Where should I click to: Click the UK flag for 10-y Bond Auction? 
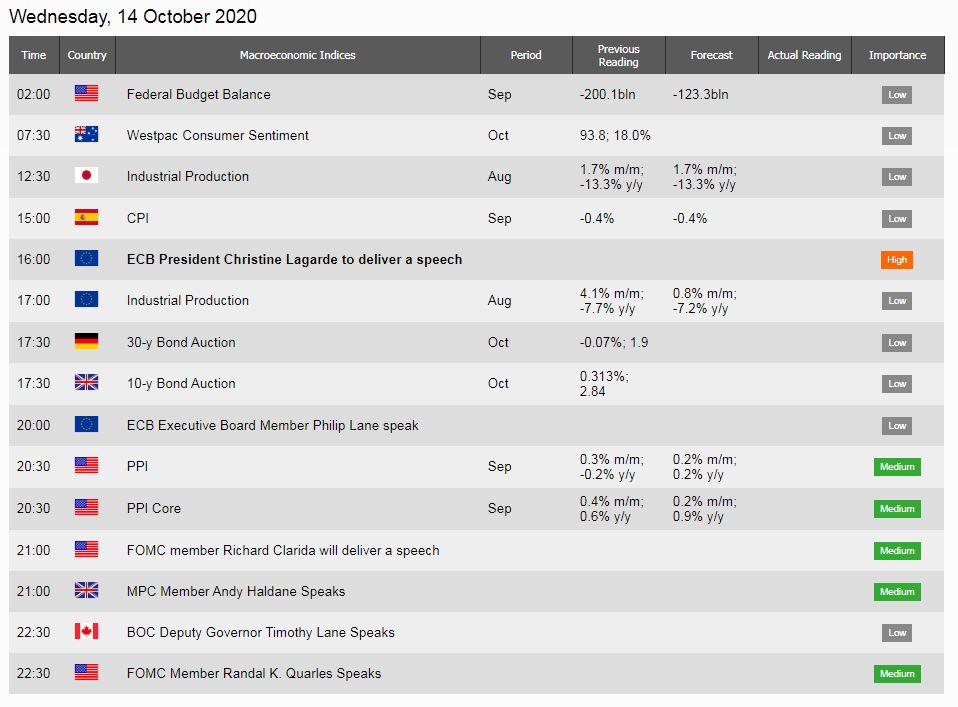pyautogui.click(x=86, y=383)
